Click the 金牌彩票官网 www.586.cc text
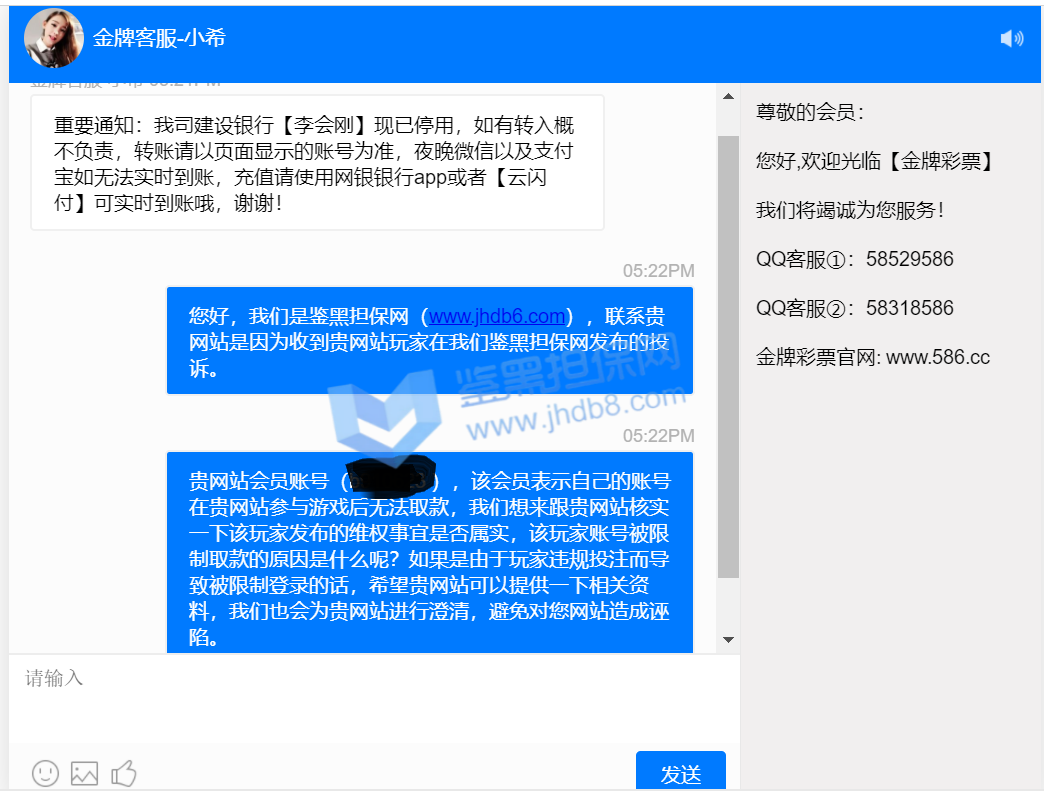The width and height of the screenshot is (1044, 794). pyautogui.click(x=872, y=357)
